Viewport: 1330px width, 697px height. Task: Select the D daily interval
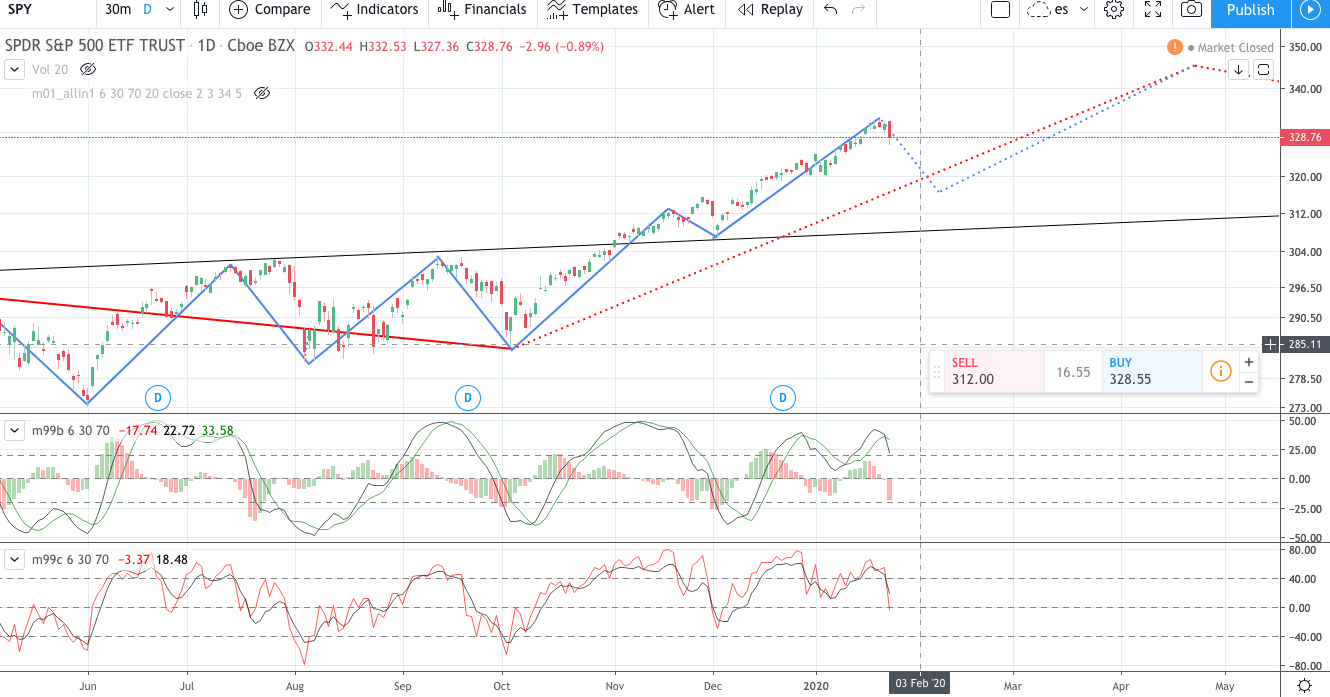click(148, 9)
